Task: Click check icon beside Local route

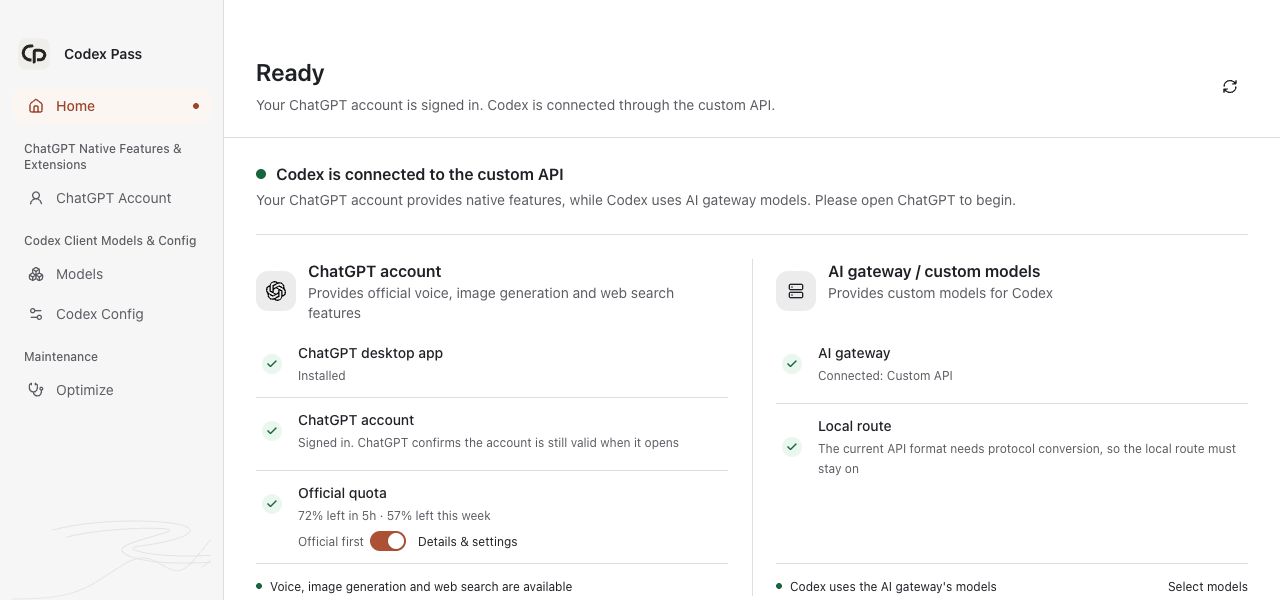Action: [792, 447]
